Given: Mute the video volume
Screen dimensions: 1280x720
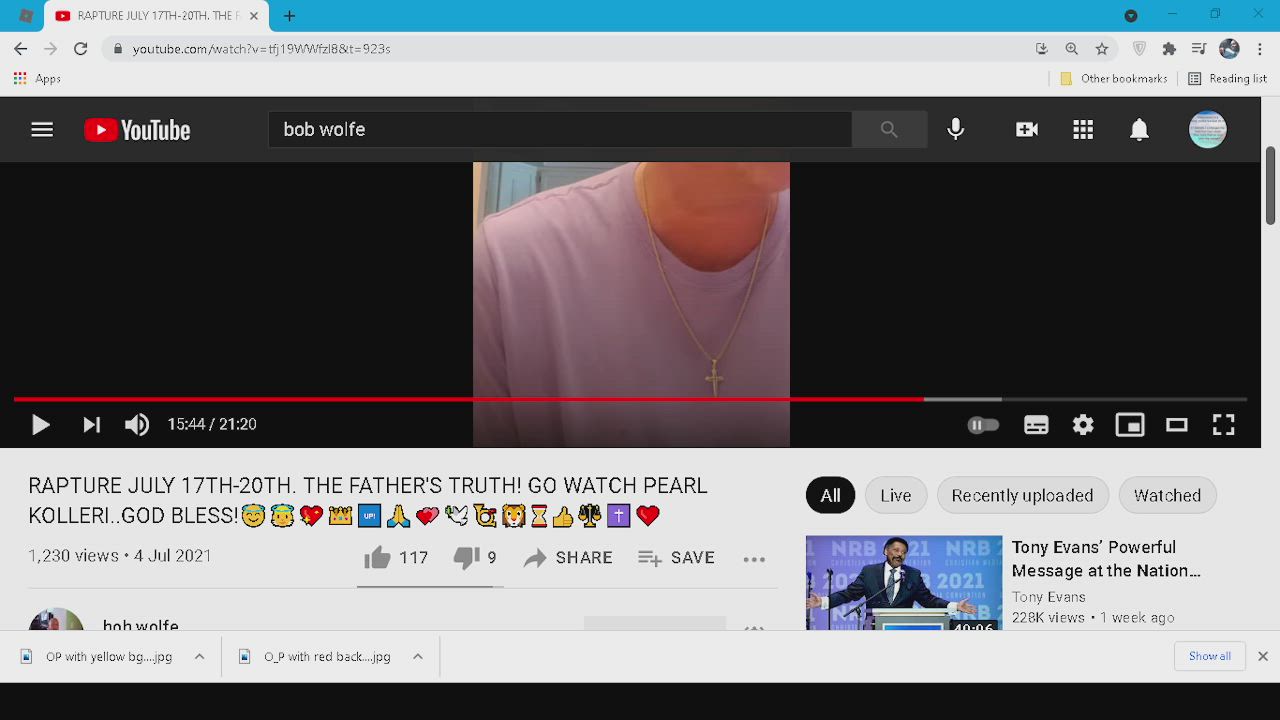Looking at the screenshot, I should coord(137,425).
